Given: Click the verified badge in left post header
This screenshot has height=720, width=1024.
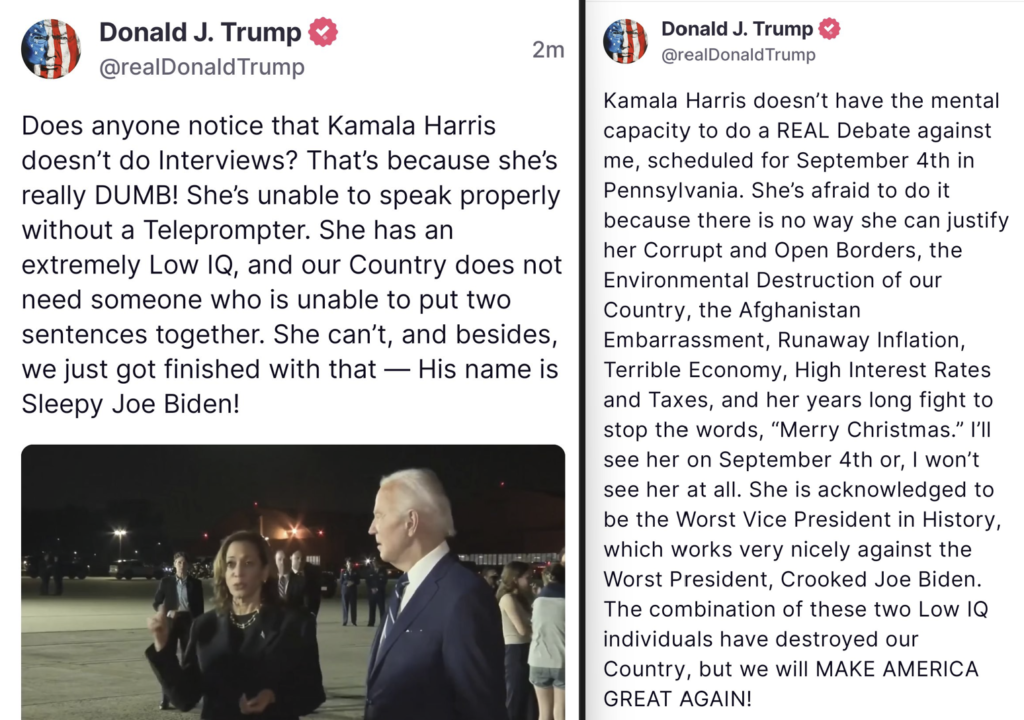Looking at the screenshot, I should [322, 33].
